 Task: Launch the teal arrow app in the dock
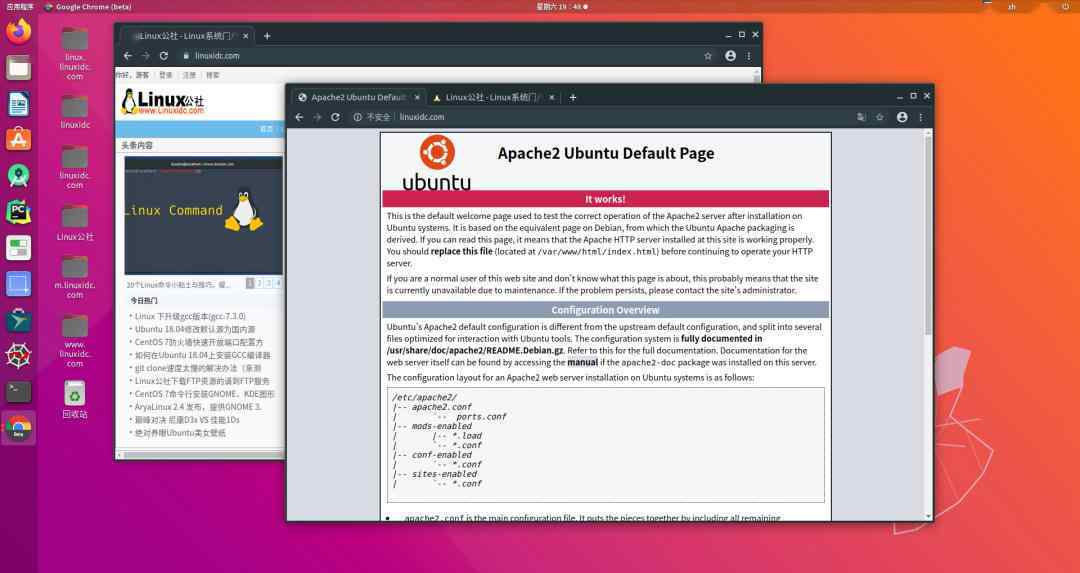point(19,320)
